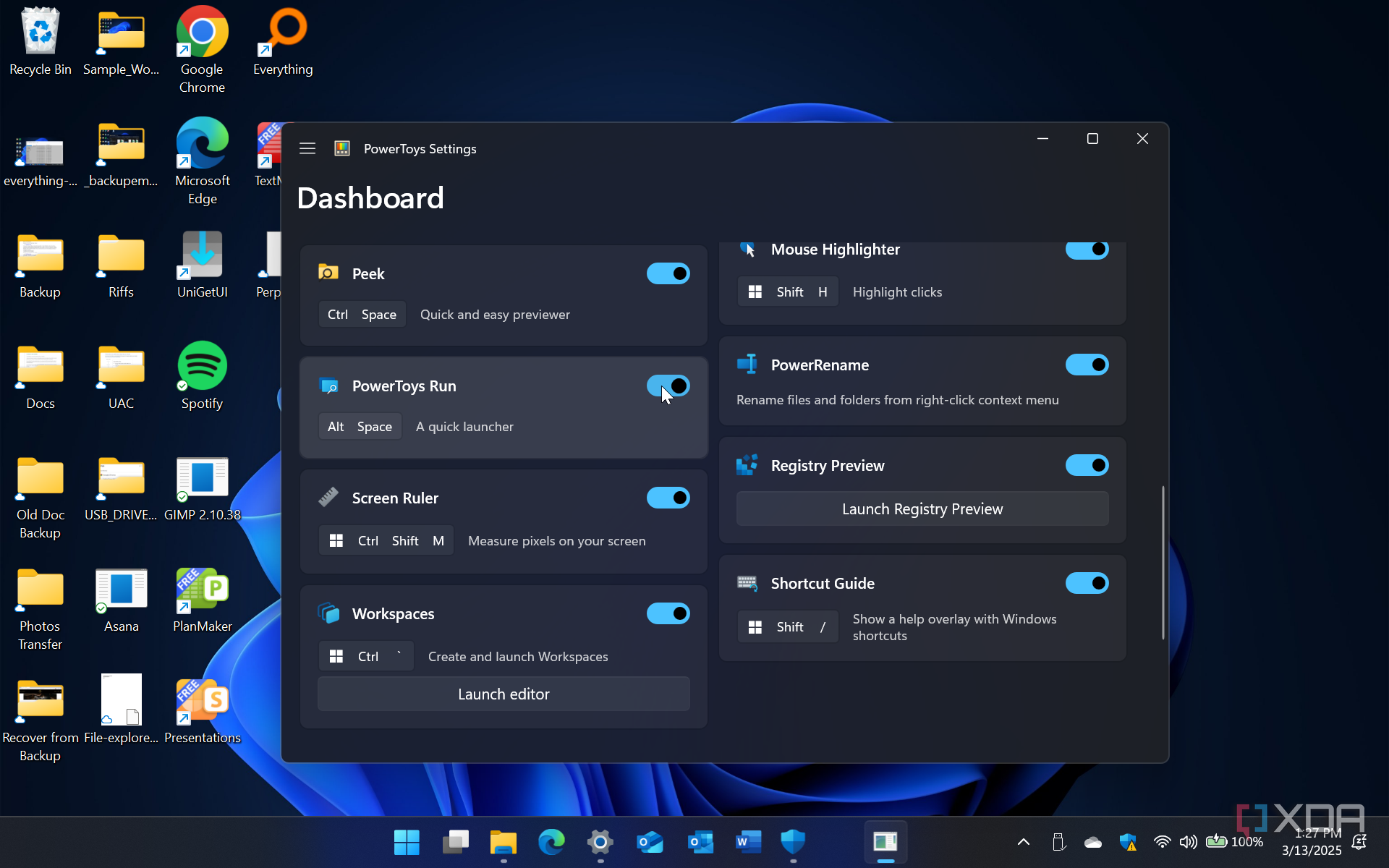Show hidden icons in the system tray
This screenshot has width=1389, height=868.
tap(1024, 842)
